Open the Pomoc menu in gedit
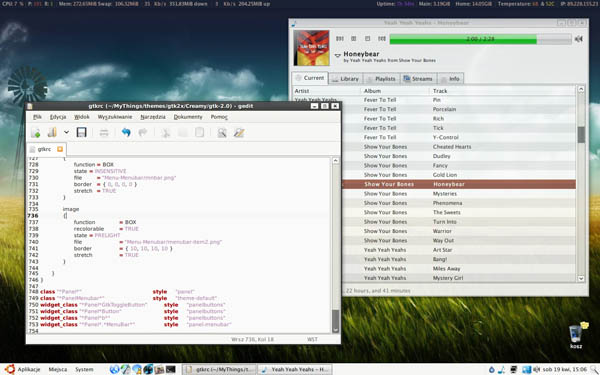Screen dimensions: 600x375 219,117
